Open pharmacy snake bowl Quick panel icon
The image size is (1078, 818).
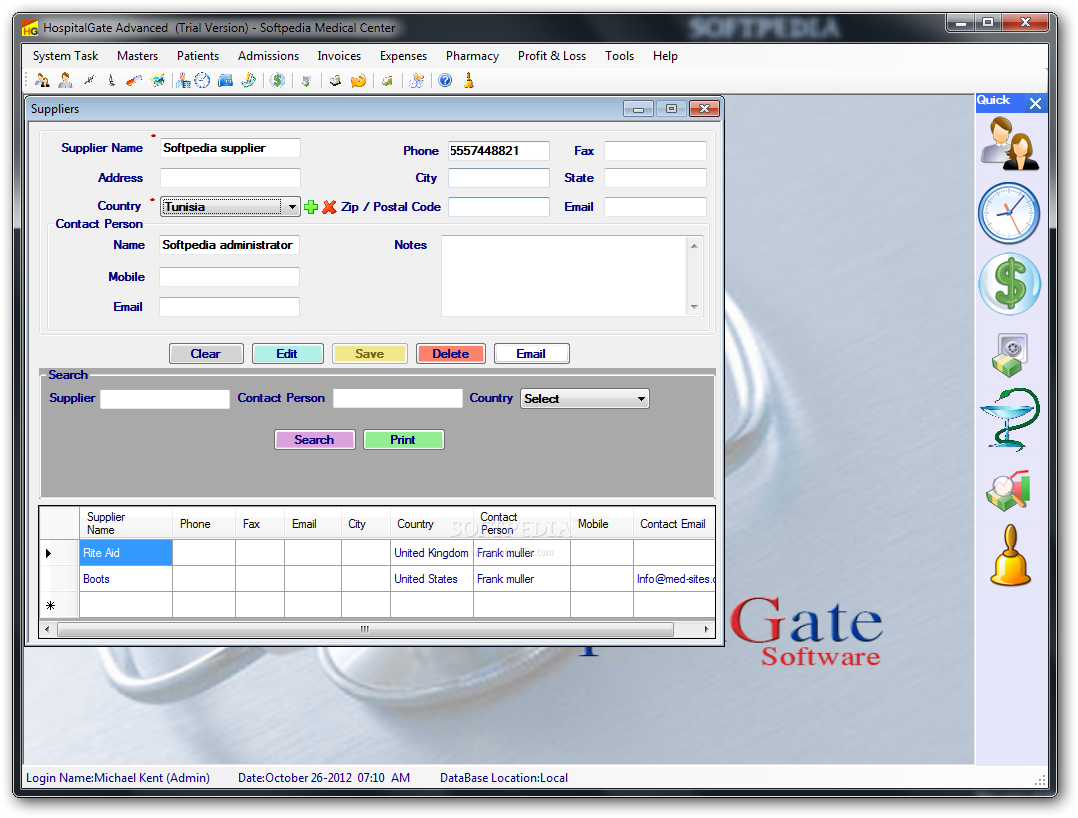[x=1009, y=419]
